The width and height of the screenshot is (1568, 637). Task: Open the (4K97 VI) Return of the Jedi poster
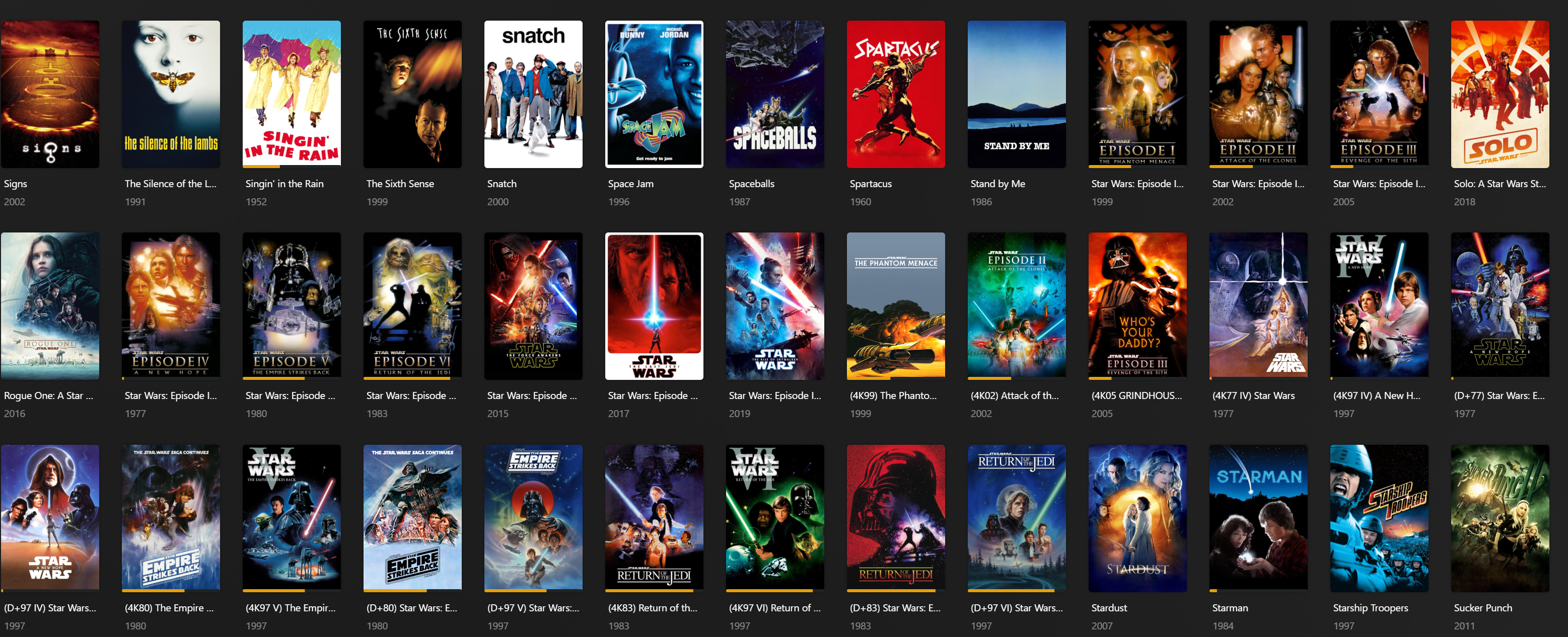775,518
